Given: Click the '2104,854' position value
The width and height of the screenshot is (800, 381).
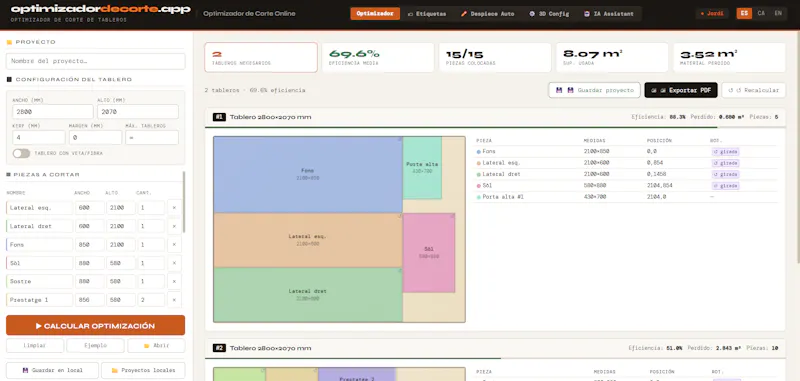Looking at the screenshot, I should pos(660,186).
